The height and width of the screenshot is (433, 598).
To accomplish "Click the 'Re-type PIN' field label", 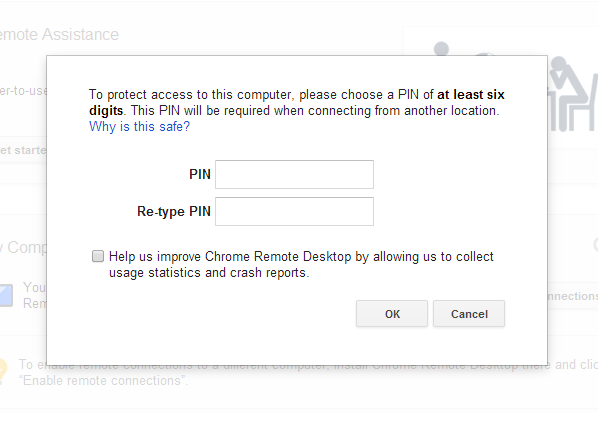I will [174, 211].
